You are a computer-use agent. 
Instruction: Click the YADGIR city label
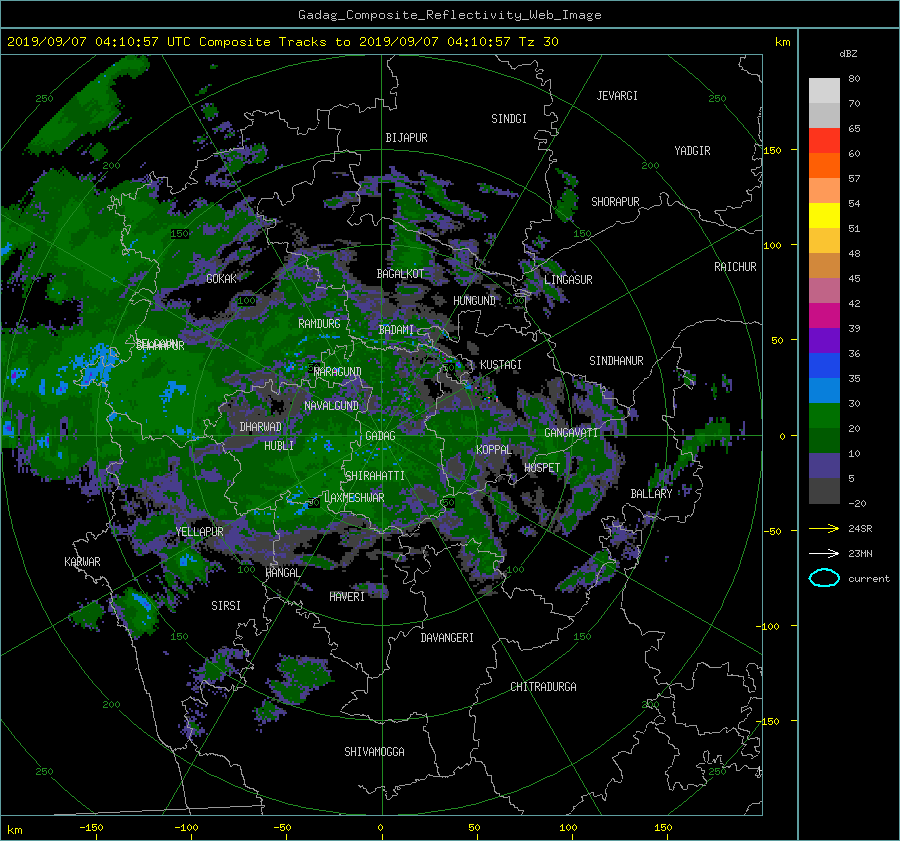click(692, 151)
